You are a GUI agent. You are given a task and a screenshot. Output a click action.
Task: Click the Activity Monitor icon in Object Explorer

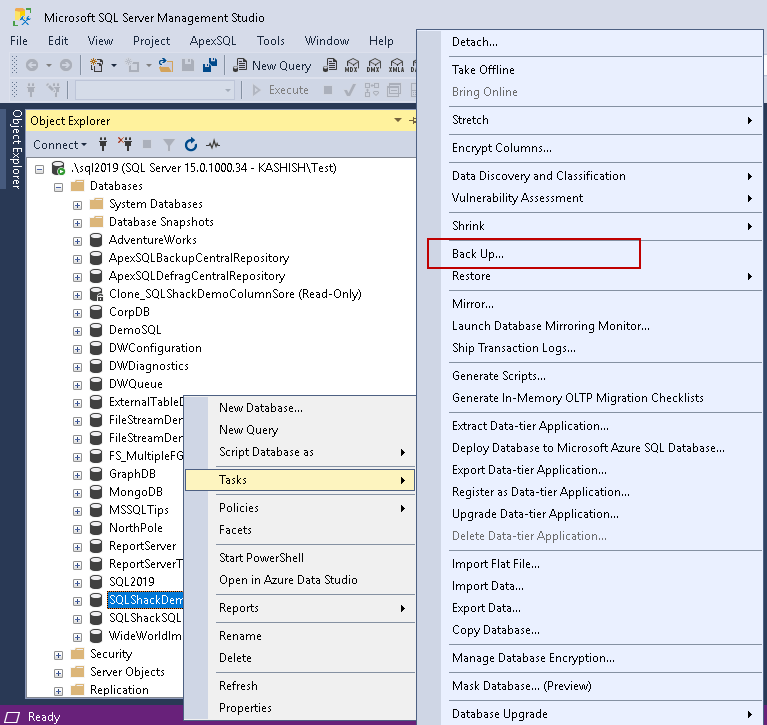pyautogui.click(x=213, y=144)
